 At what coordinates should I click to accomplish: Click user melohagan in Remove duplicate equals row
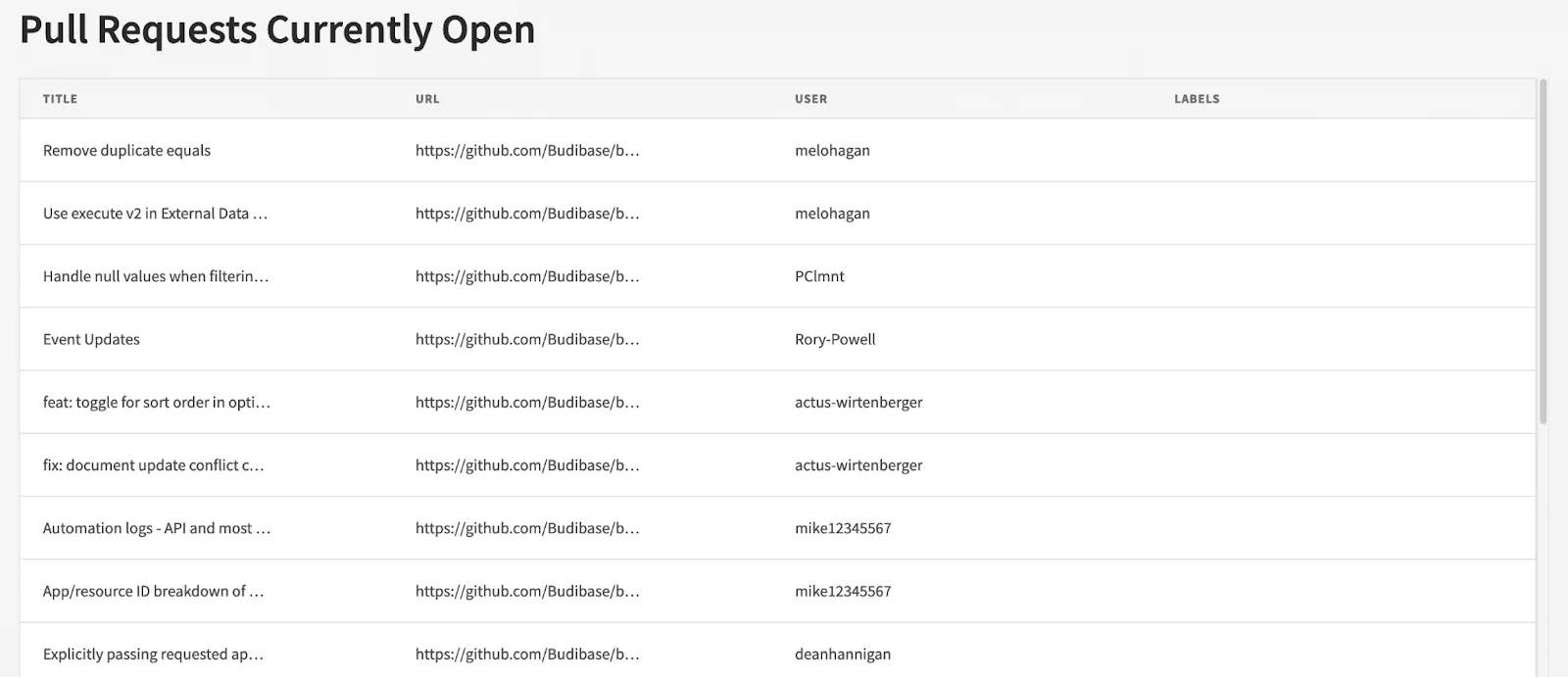coord(832,151)
